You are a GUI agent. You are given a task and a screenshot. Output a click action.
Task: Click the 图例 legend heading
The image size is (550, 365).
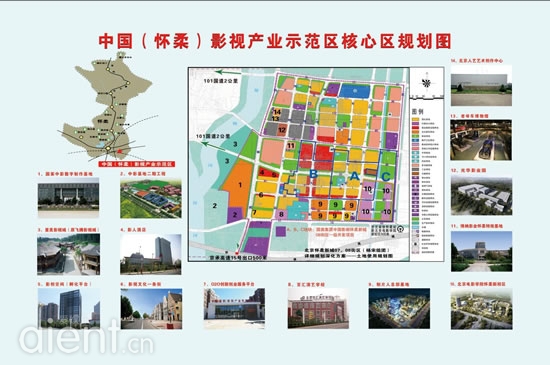coord(417,111)
